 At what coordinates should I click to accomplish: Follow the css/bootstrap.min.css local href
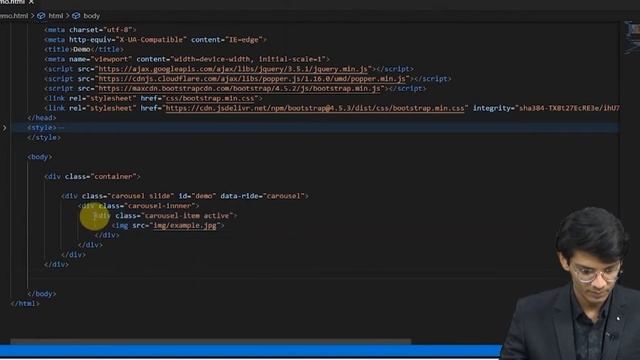click(210, 98)
